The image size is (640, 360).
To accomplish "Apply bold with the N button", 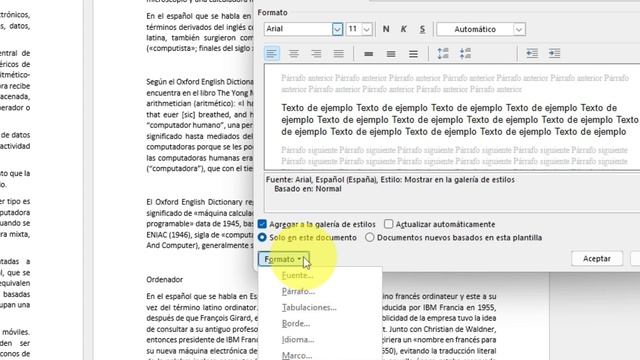I will pyautogui.click(x=386, y=29).
